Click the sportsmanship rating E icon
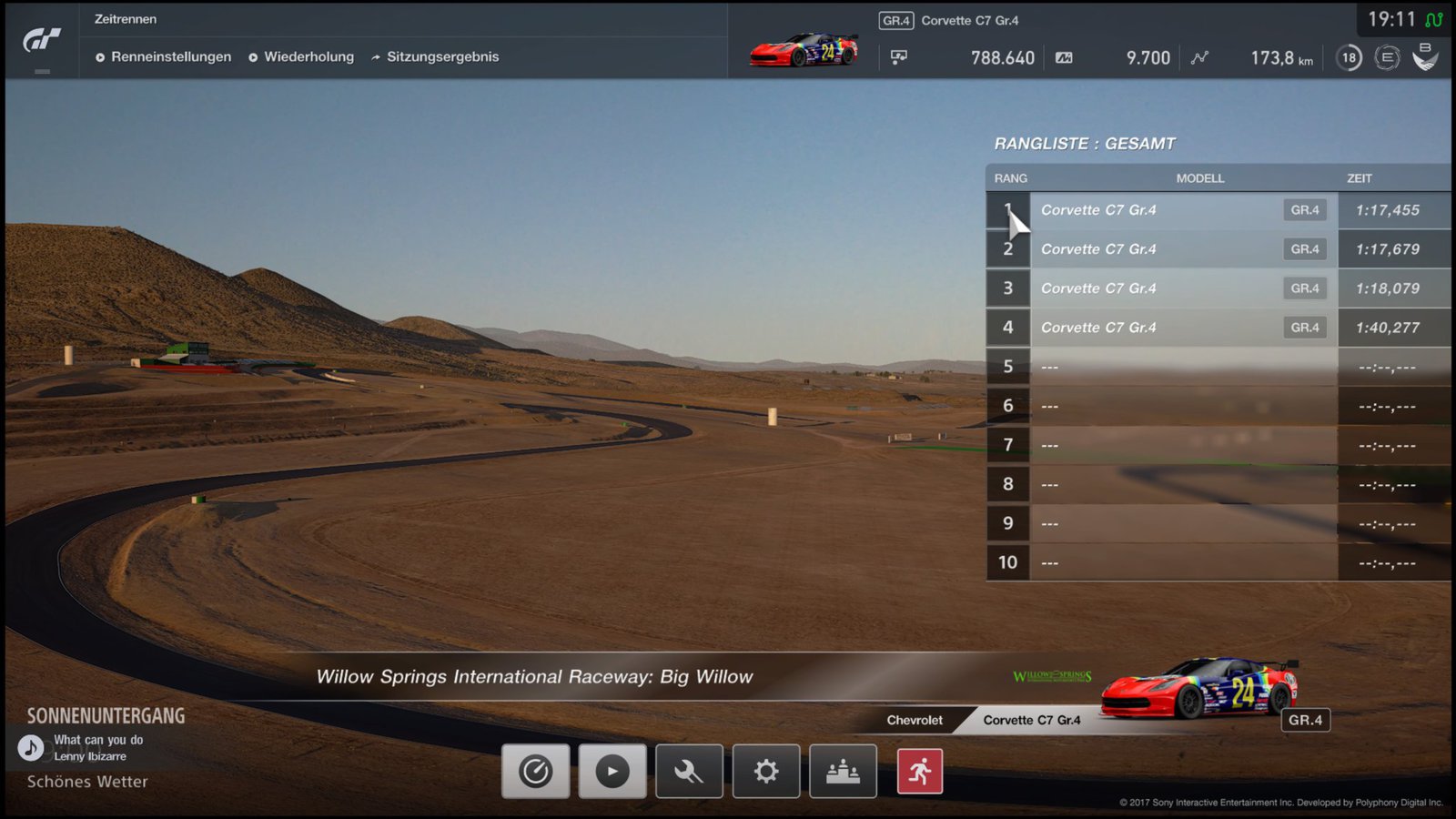The image size is (1456, 819). pyautogui.click(x=1387, y=57)
